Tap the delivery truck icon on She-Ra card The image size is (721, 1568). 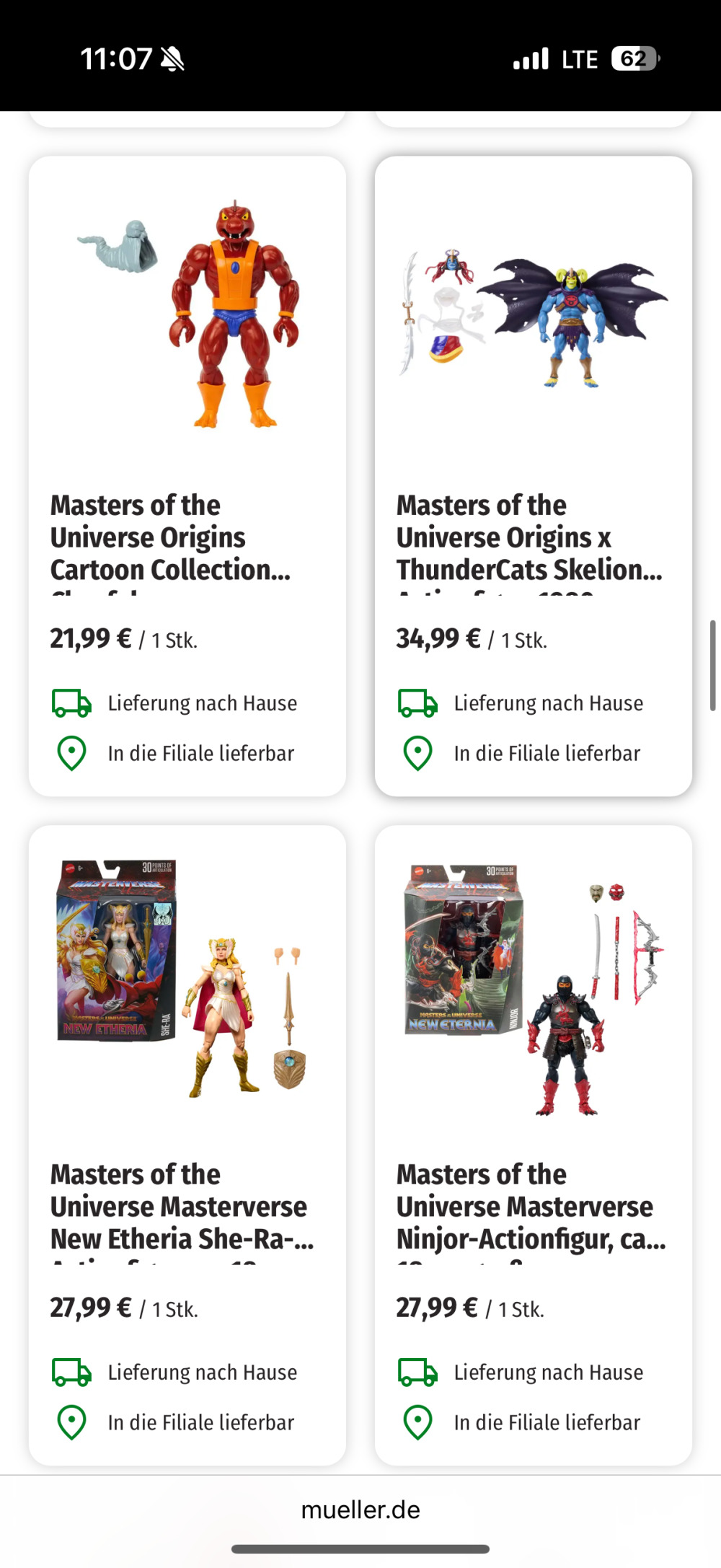coord(71,1373)
